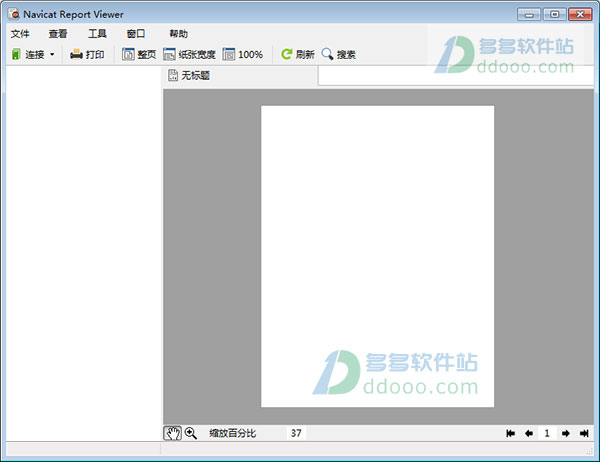Click the 缩放百分比 value field showing 37

point(296,433)
